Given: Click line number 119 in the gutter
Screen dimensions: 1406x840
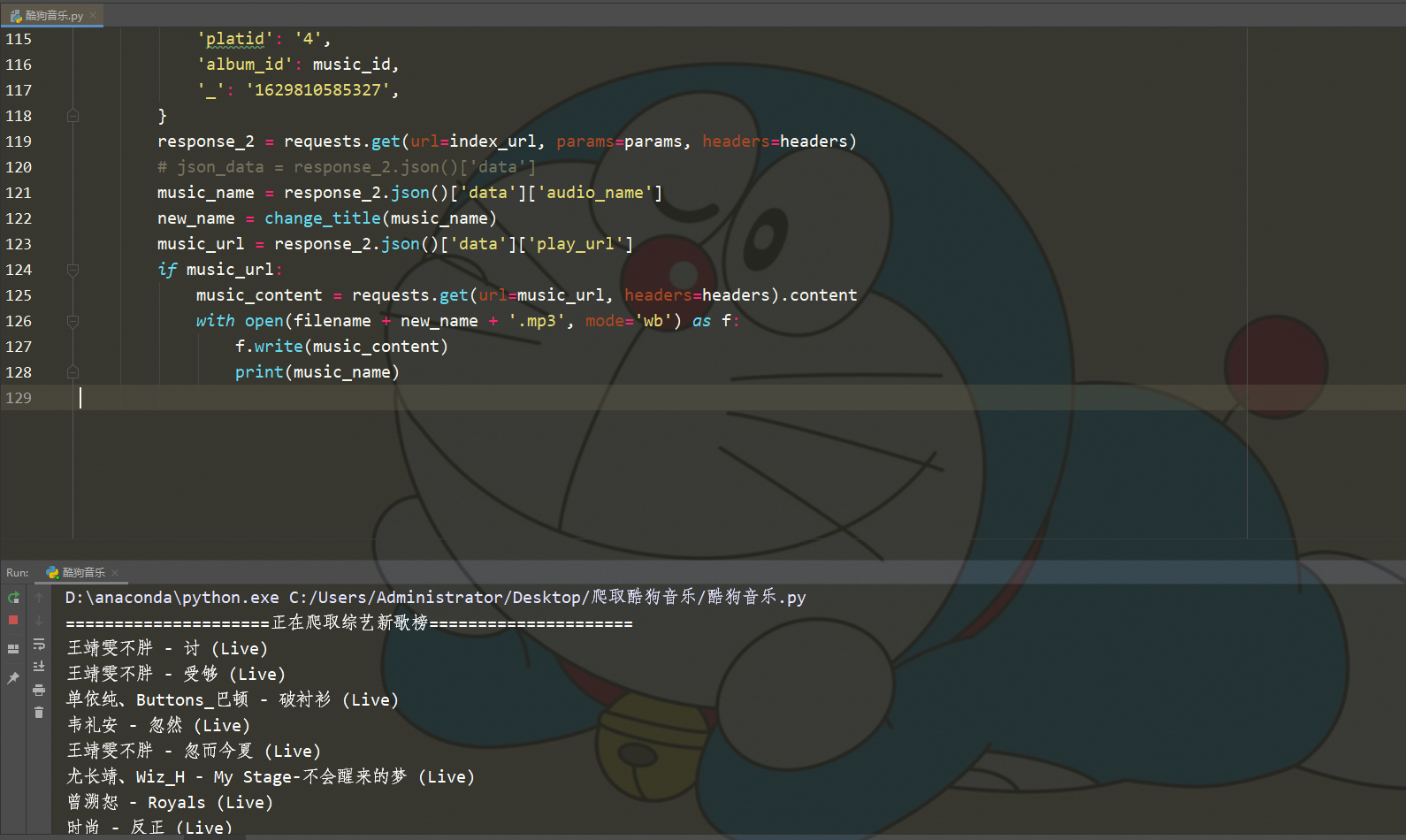Looking at the screenshot, I should (19, 141).
